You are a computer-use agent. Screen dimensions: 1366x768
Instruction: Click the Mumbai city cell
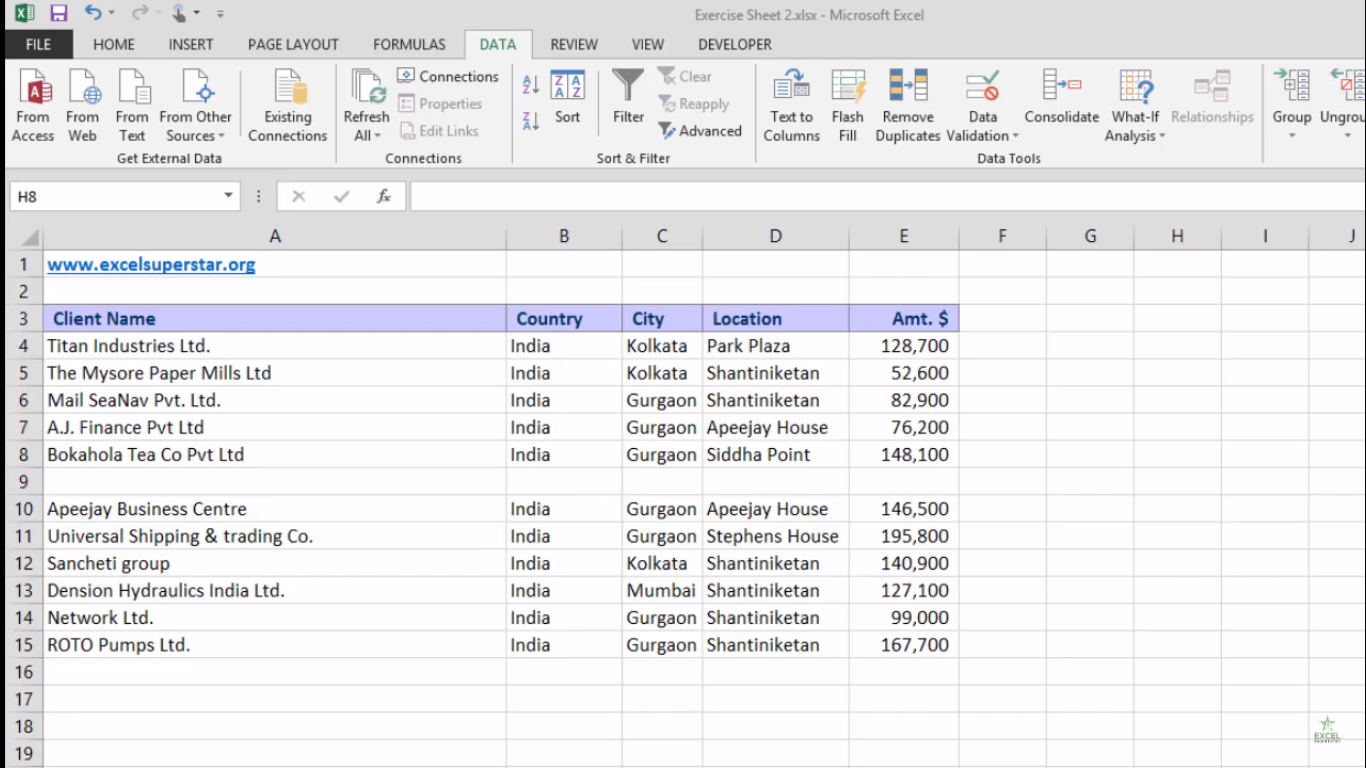[x=662, y=590]
